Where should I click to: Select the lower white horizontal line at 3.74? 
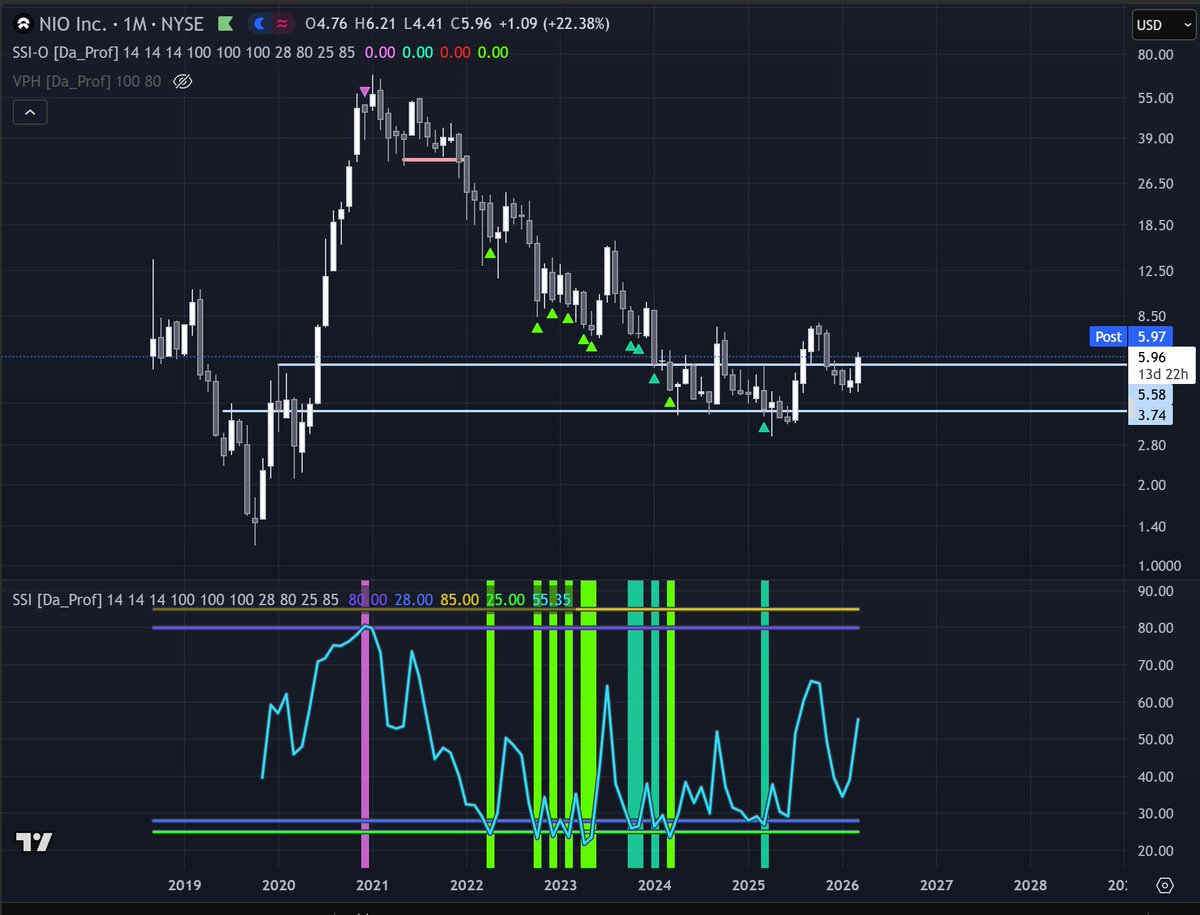(x=675, y=410)
